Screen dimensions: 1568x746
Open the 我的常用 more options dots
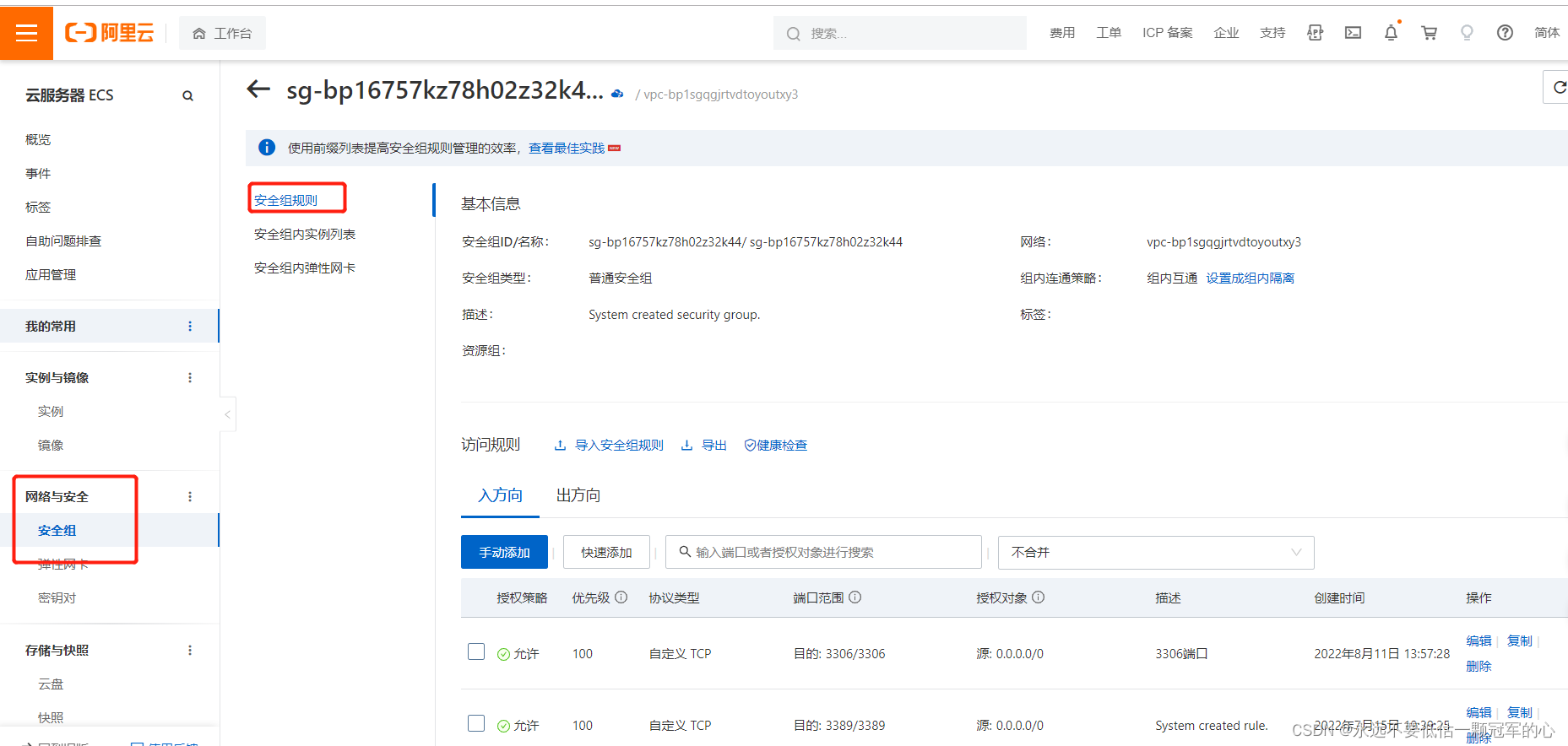click(x=190, y=327)
